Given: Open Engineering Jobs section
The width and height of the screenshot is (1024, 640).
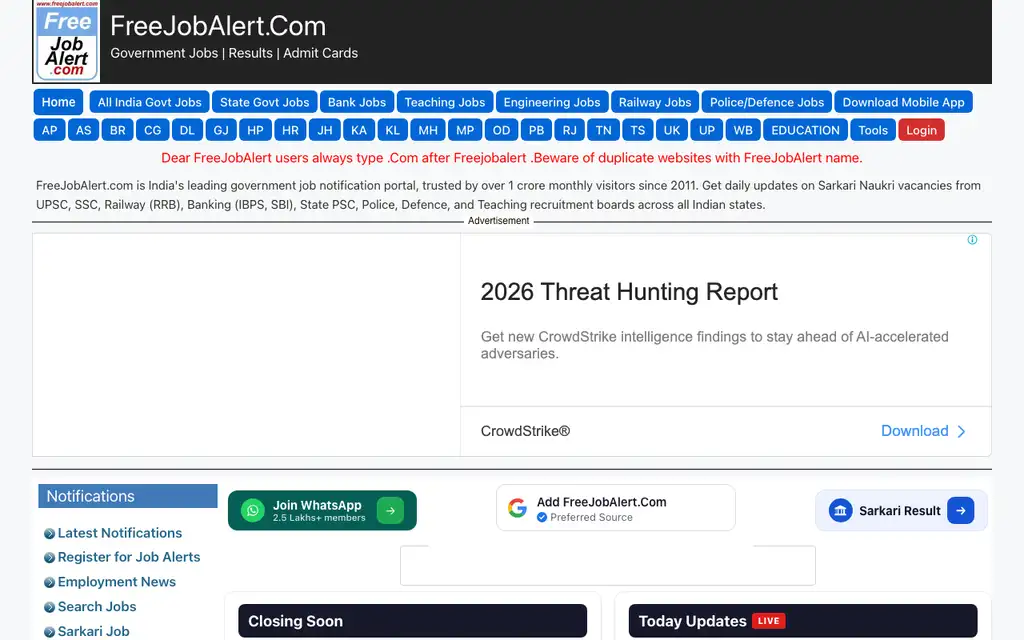Looking at the screenshot, I should point(552,102).
